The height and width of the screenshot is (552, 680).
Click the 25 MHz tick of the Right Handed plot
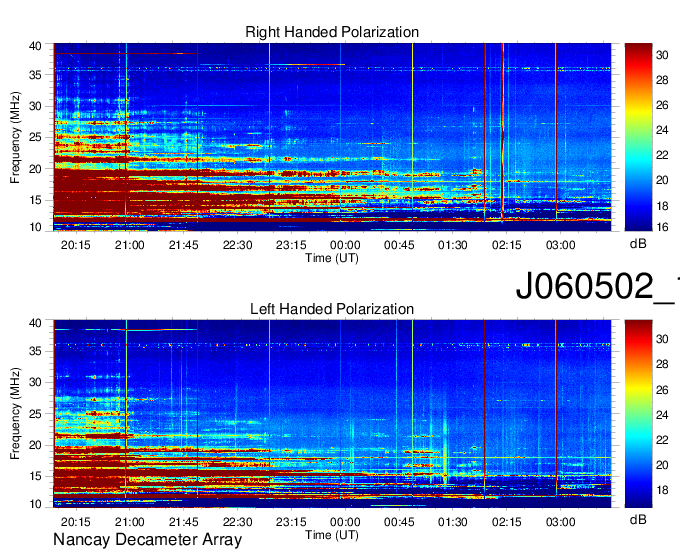point(35,137)
